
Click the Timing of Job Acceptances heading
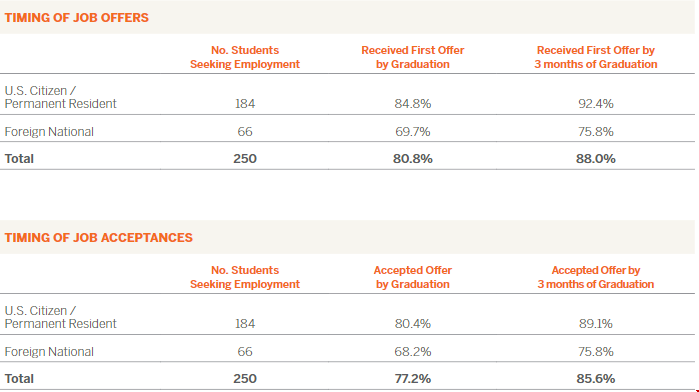[99, 238]
